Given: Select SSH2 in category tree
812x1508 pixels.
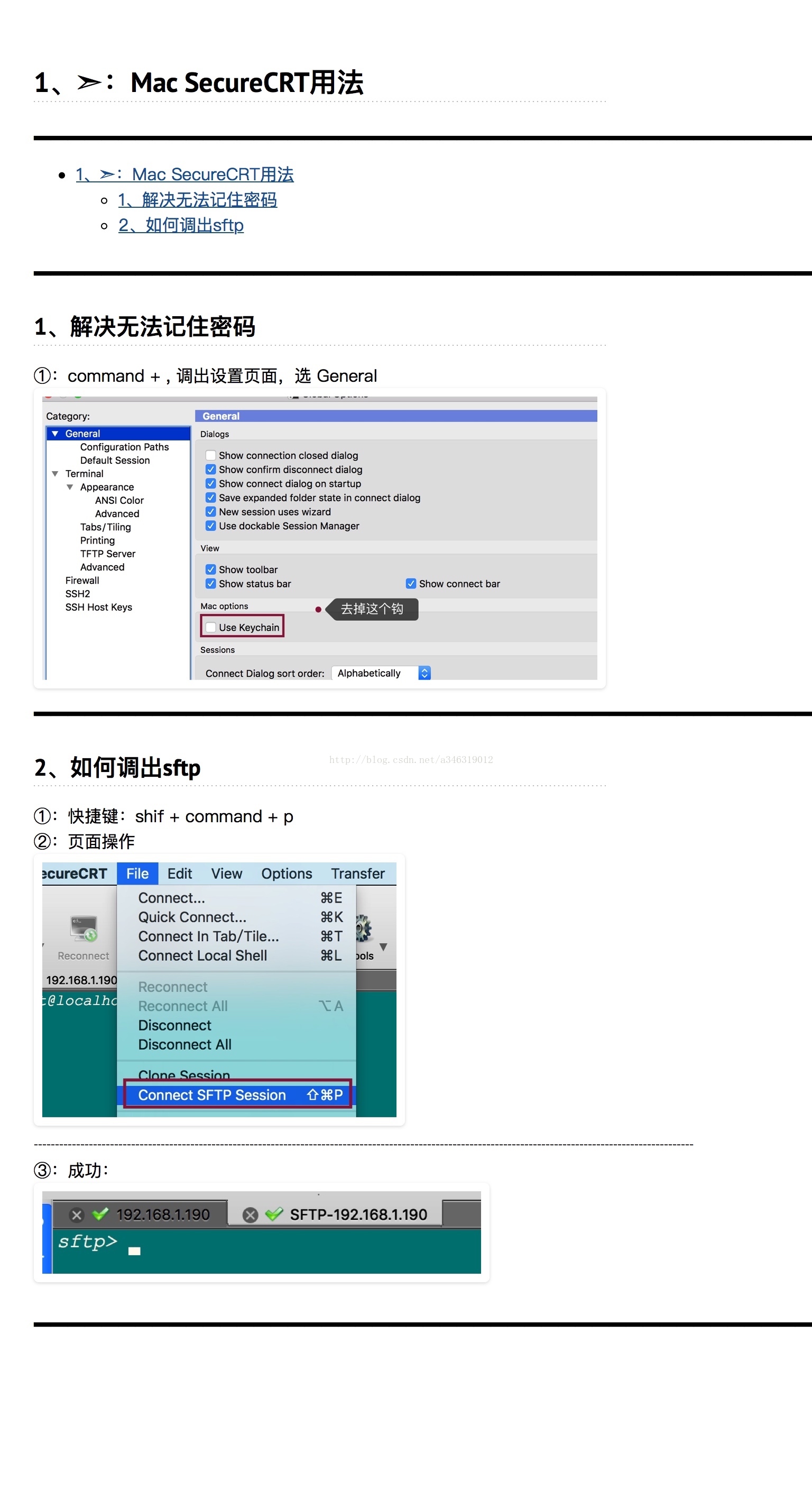Looking at the screenshot, I should click(77, 594).
